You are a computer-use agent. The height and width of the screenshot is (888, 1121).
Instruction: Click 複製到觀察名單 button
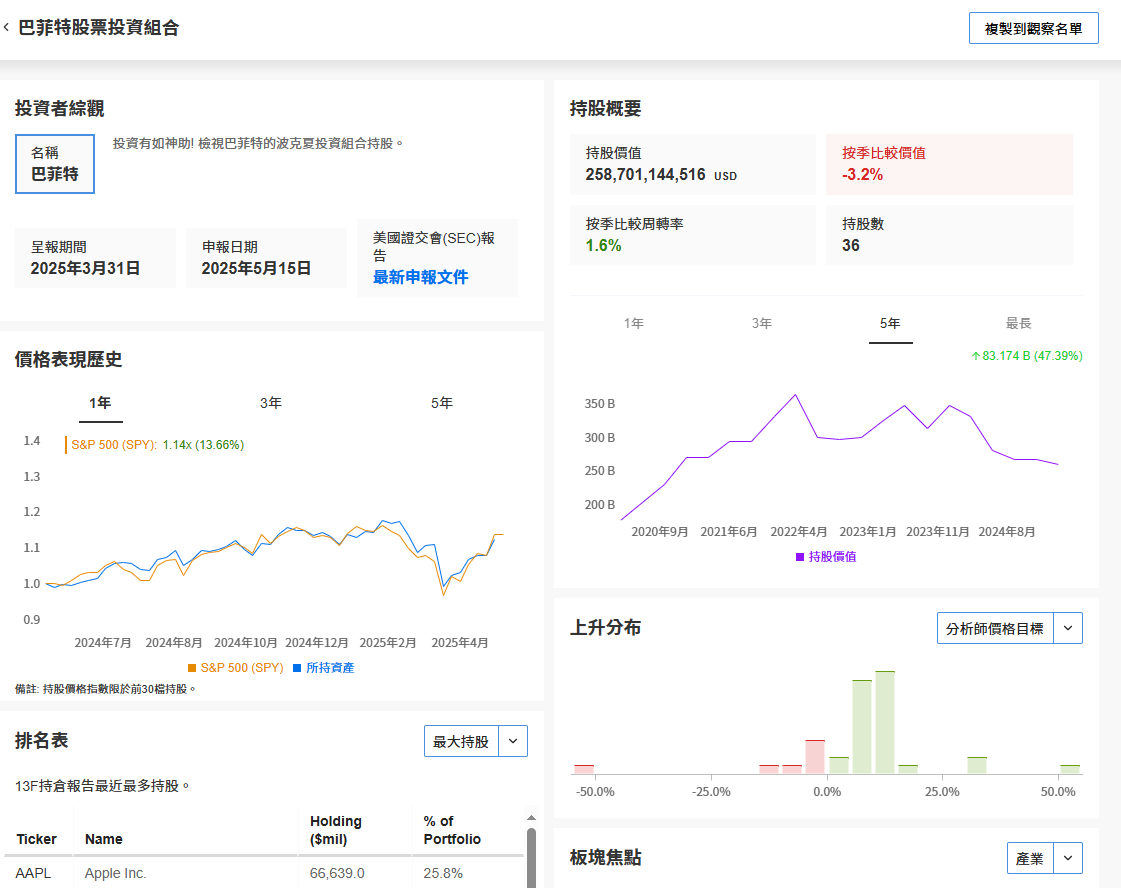1033,29
